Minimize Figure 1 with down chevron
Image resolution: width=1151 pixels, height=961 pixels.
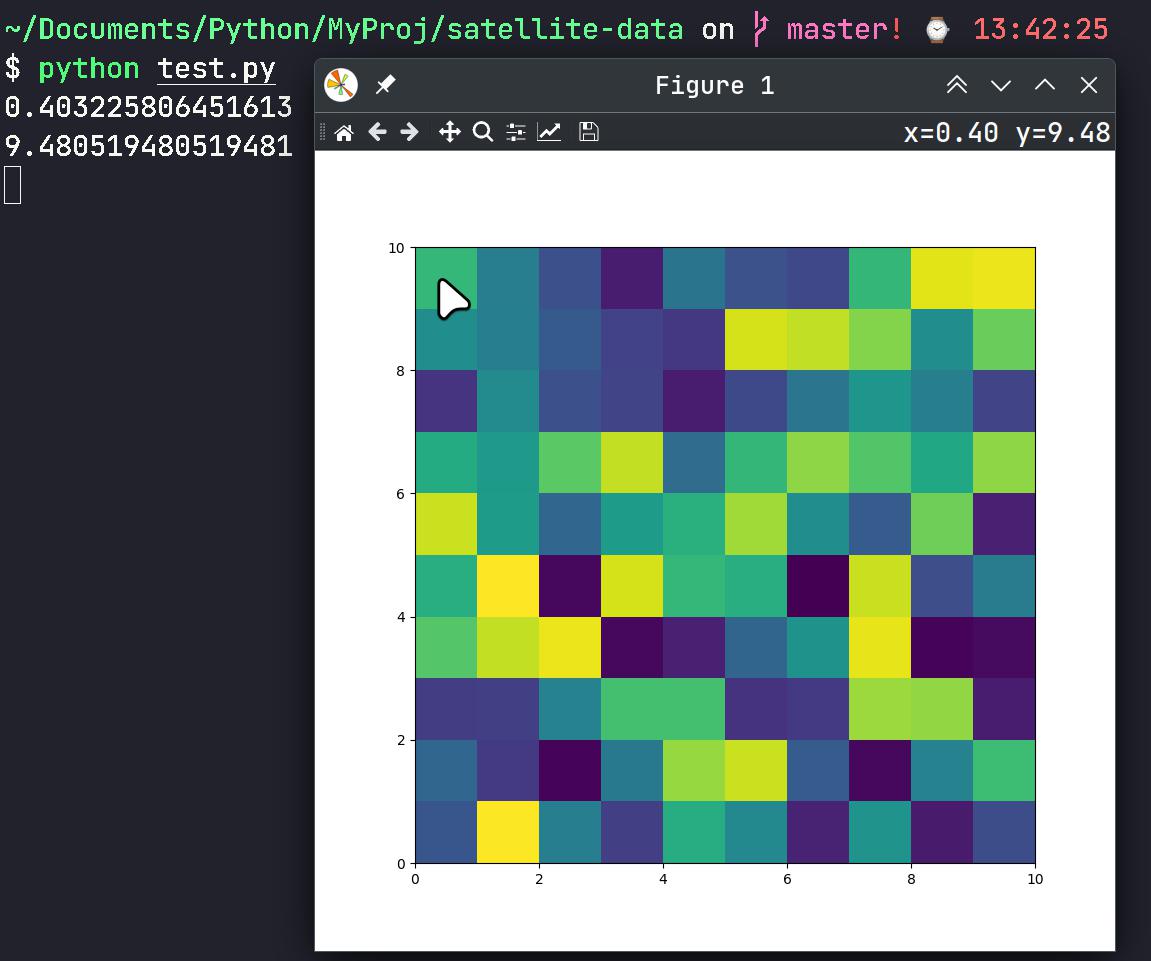coord(1001,86)
